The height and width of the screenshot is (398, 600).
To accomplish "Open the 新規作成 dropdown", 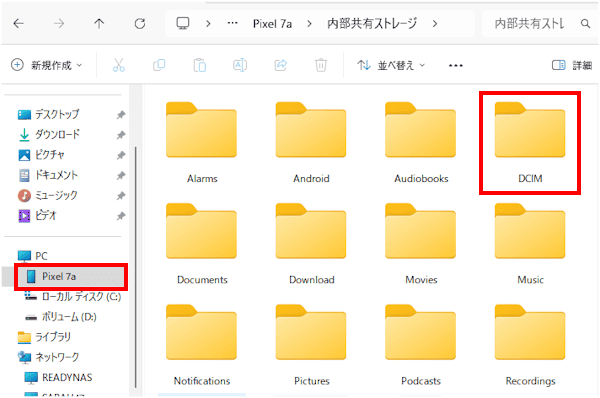I will pyautogui.click(x=47, y=65).
